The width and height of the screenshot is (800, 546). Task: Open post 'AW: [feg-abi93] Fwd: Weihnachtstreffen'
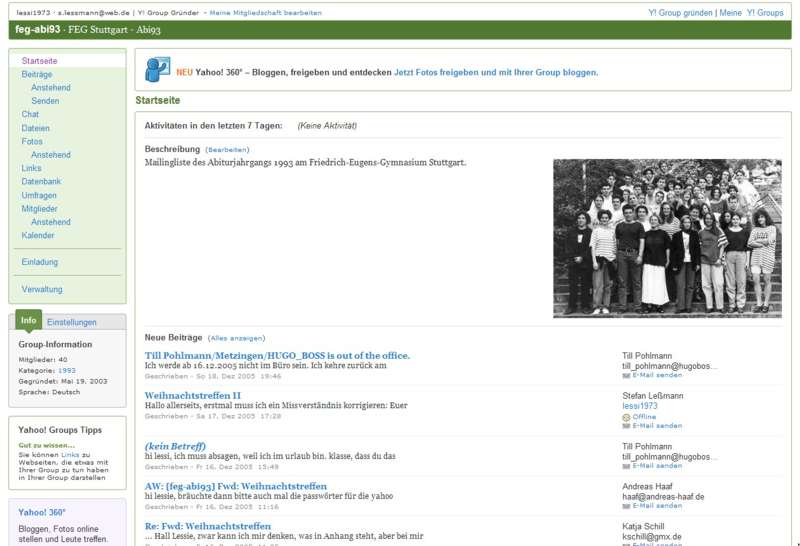[236, 486]
